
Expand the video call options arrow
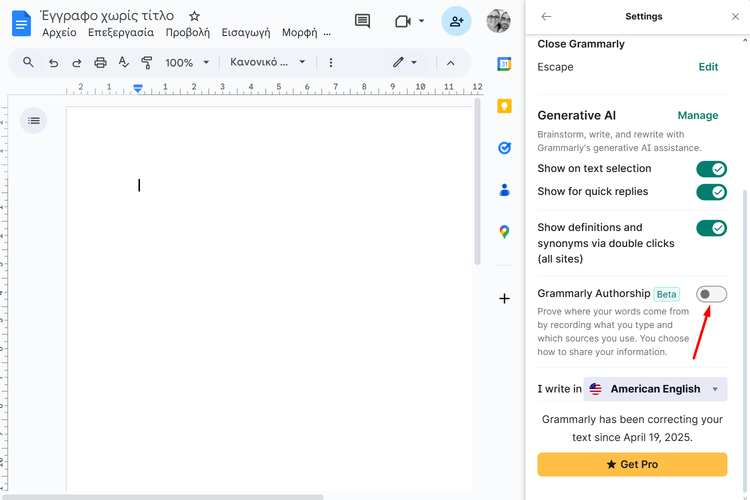421,21
